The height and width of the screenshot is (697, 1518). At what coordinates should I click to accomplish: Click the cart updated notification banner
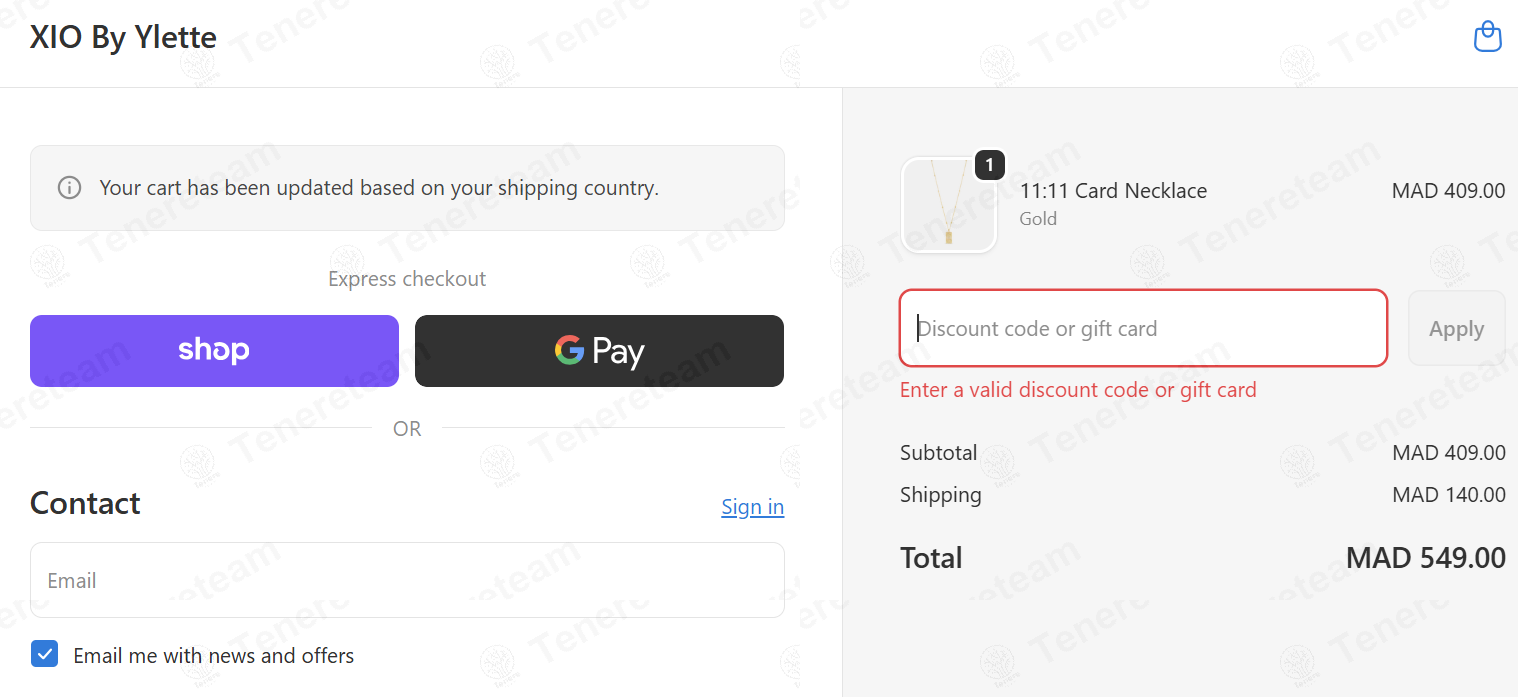tap(407, 188)
